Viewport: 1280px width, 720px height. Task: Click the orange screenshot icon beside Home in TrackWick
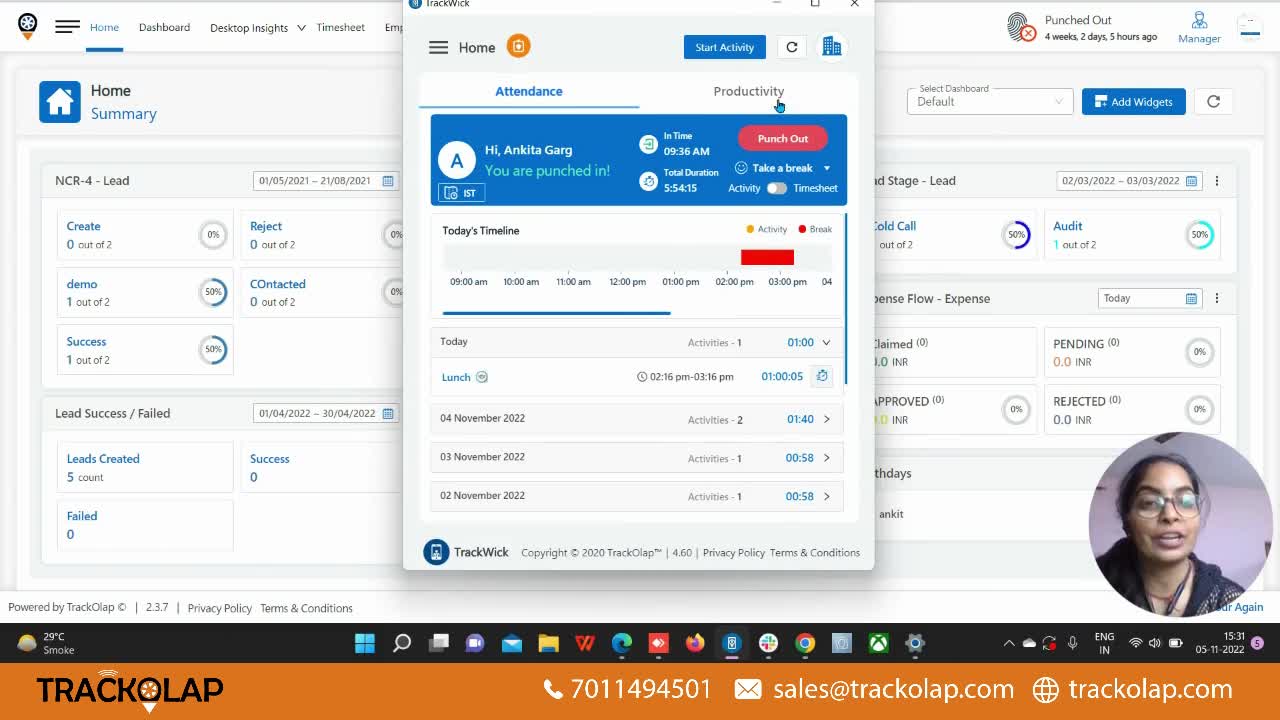pyautogui.click(x=518, y=46)
